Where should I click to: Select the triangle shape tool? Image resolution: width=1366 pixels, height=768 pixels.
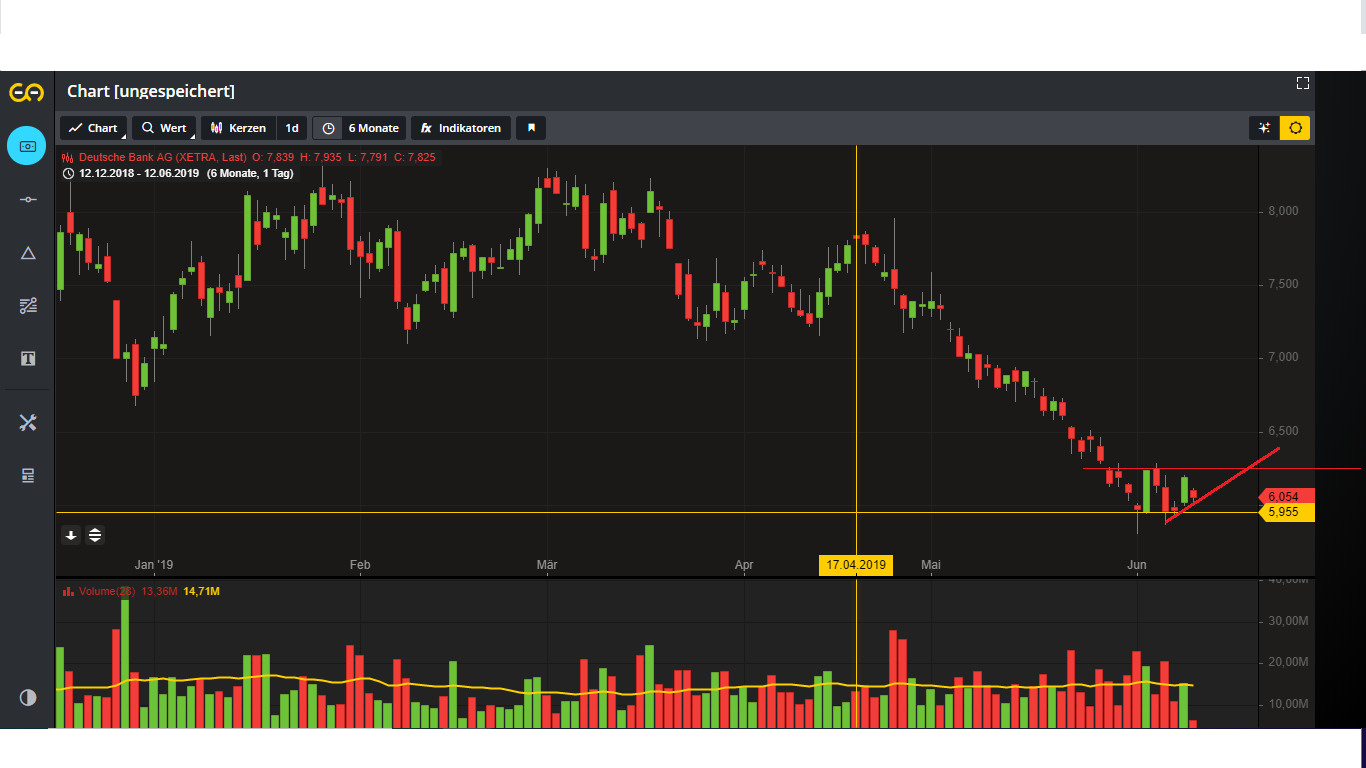tap(27, 253)
